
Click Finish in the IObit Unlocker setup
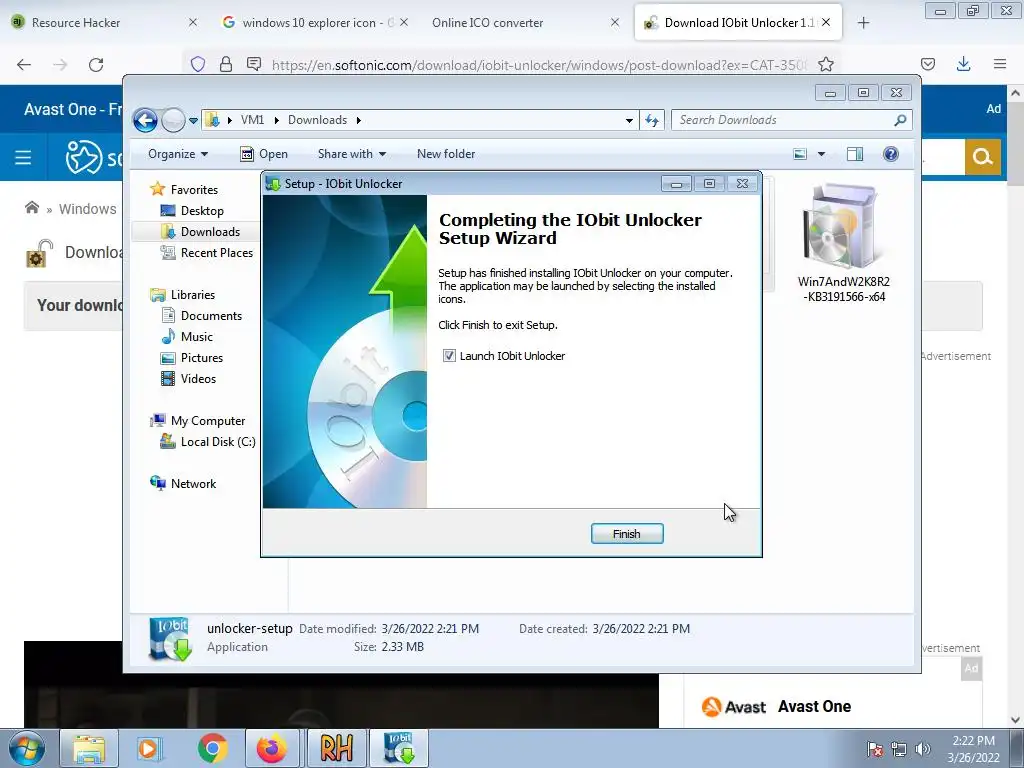point(627,534)
